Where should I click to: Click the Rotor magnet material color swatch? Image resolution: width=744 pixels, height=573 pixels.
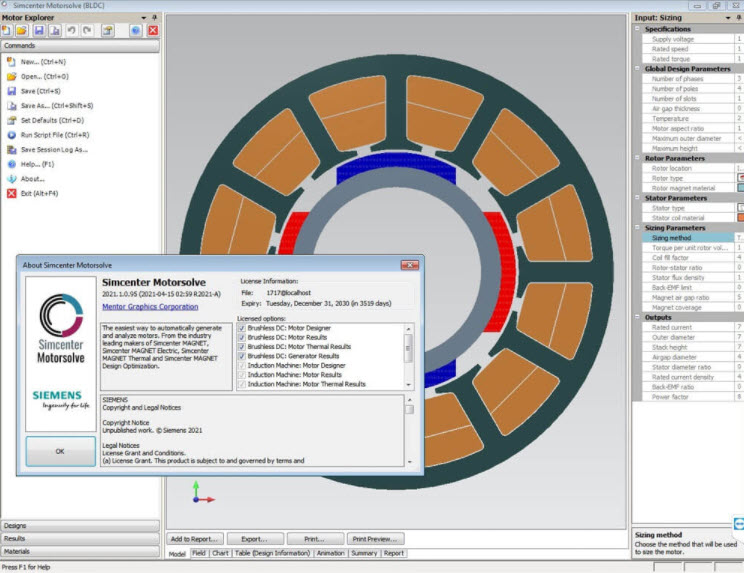click(x=740, y=188)
